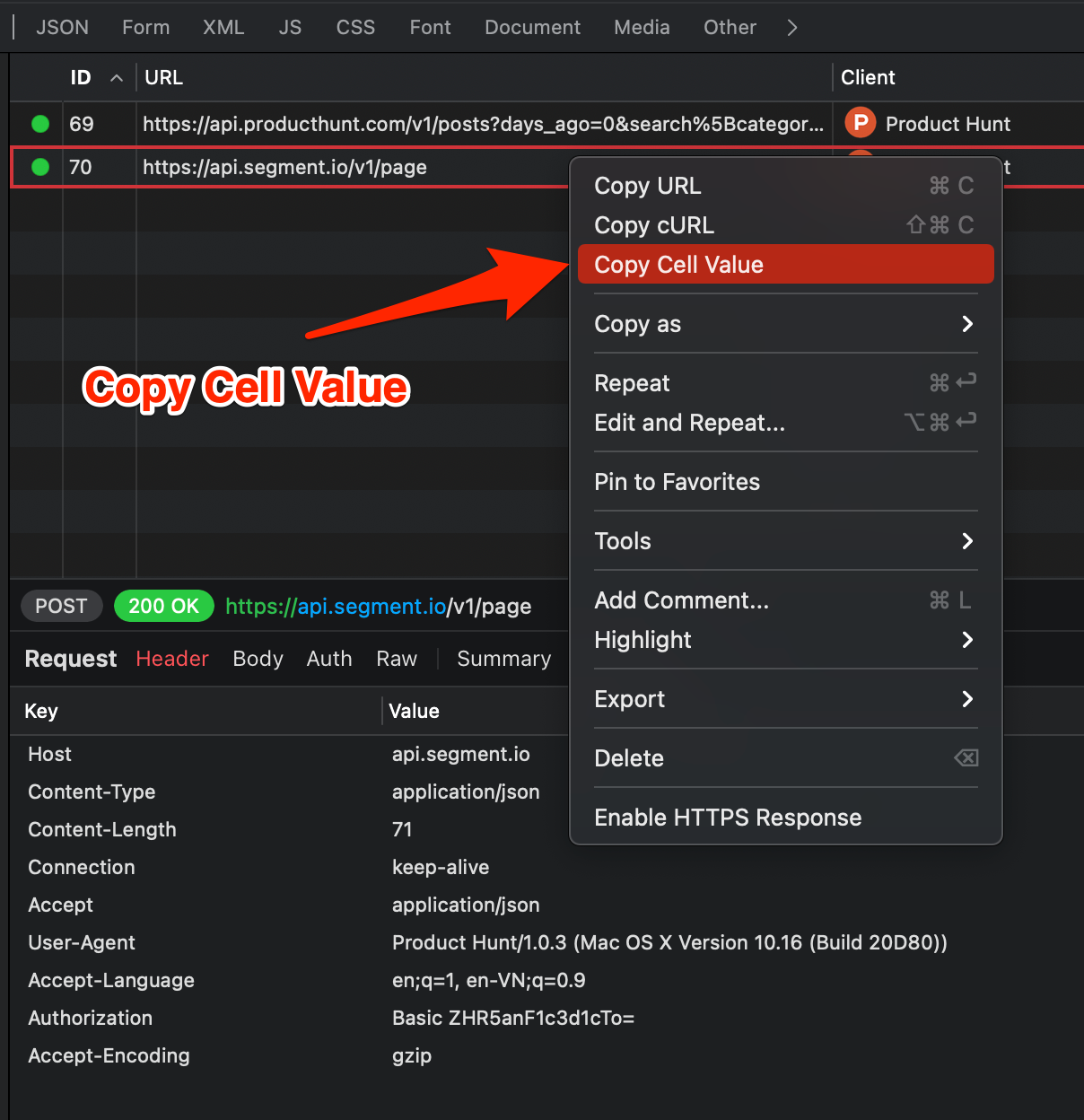
Task: Click the POST method badge
Action: [61, 606]
